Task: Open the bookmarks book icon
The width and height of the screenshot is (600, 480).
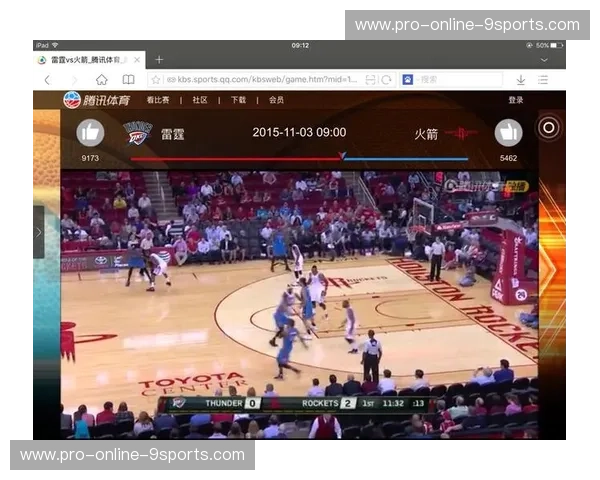Action: click(128, 79)
